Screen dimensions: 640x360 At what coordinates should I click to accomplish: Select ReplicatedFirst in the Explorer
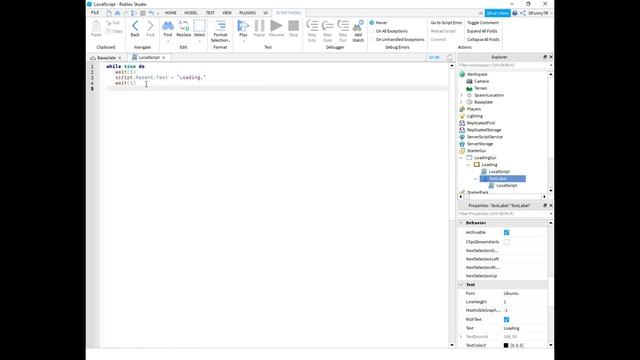[481, 123]
